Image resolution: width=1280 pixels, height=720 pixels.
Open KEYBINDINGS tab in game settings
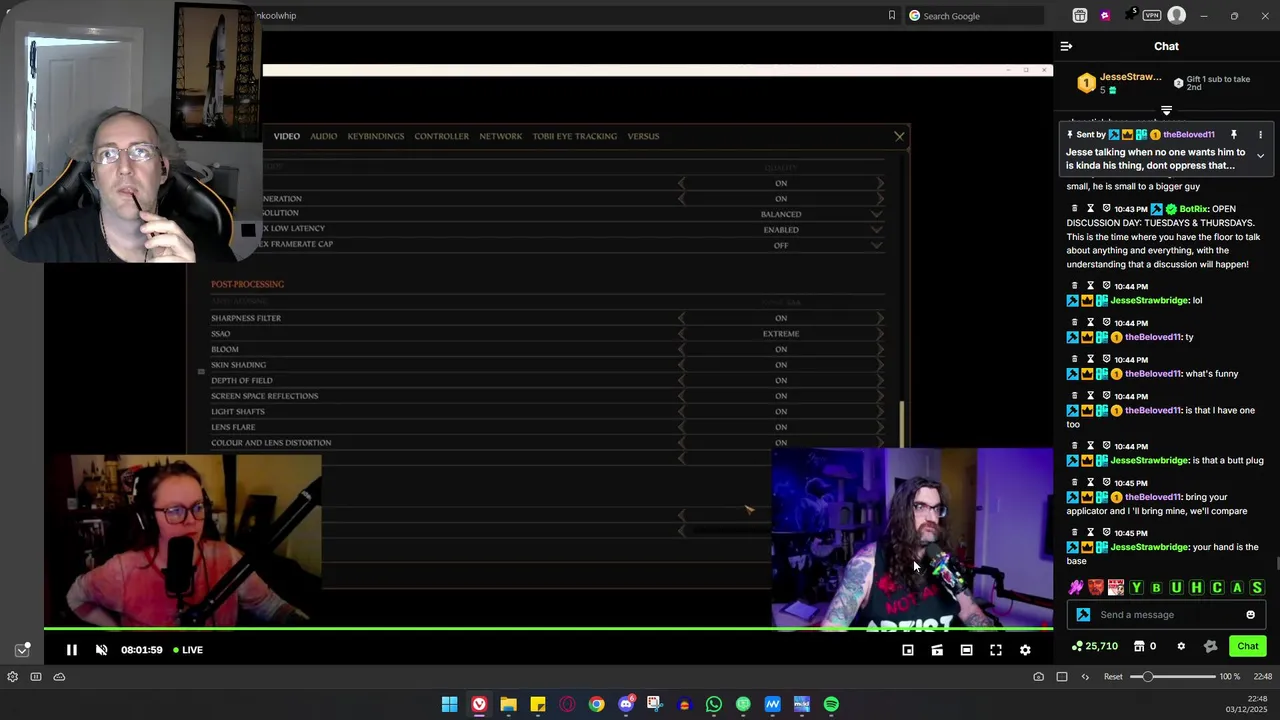(376, 136)
